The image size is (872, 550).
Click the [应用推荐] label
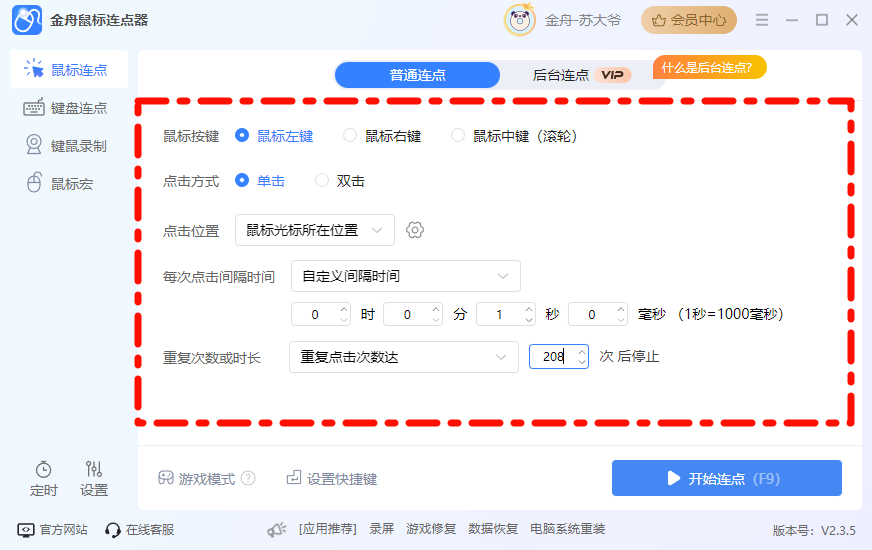328,529
